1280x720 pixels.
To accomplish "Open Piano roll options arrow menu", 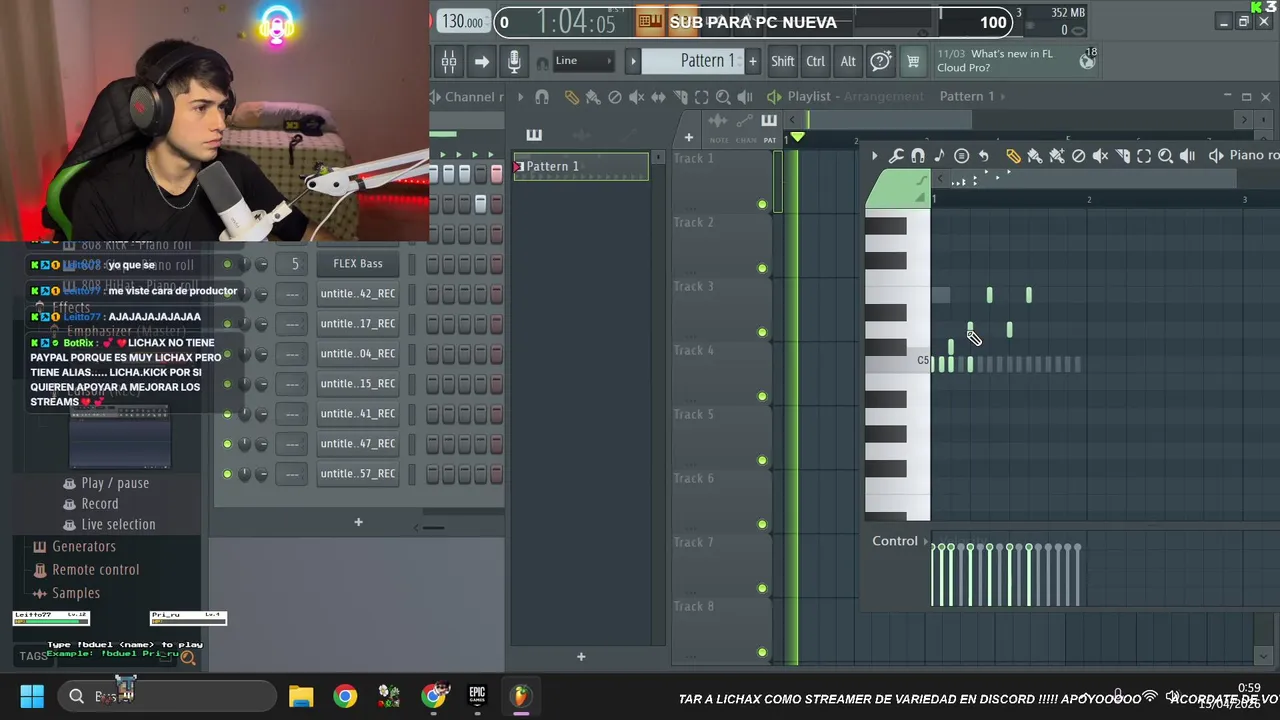I will (x=874, y=156).
